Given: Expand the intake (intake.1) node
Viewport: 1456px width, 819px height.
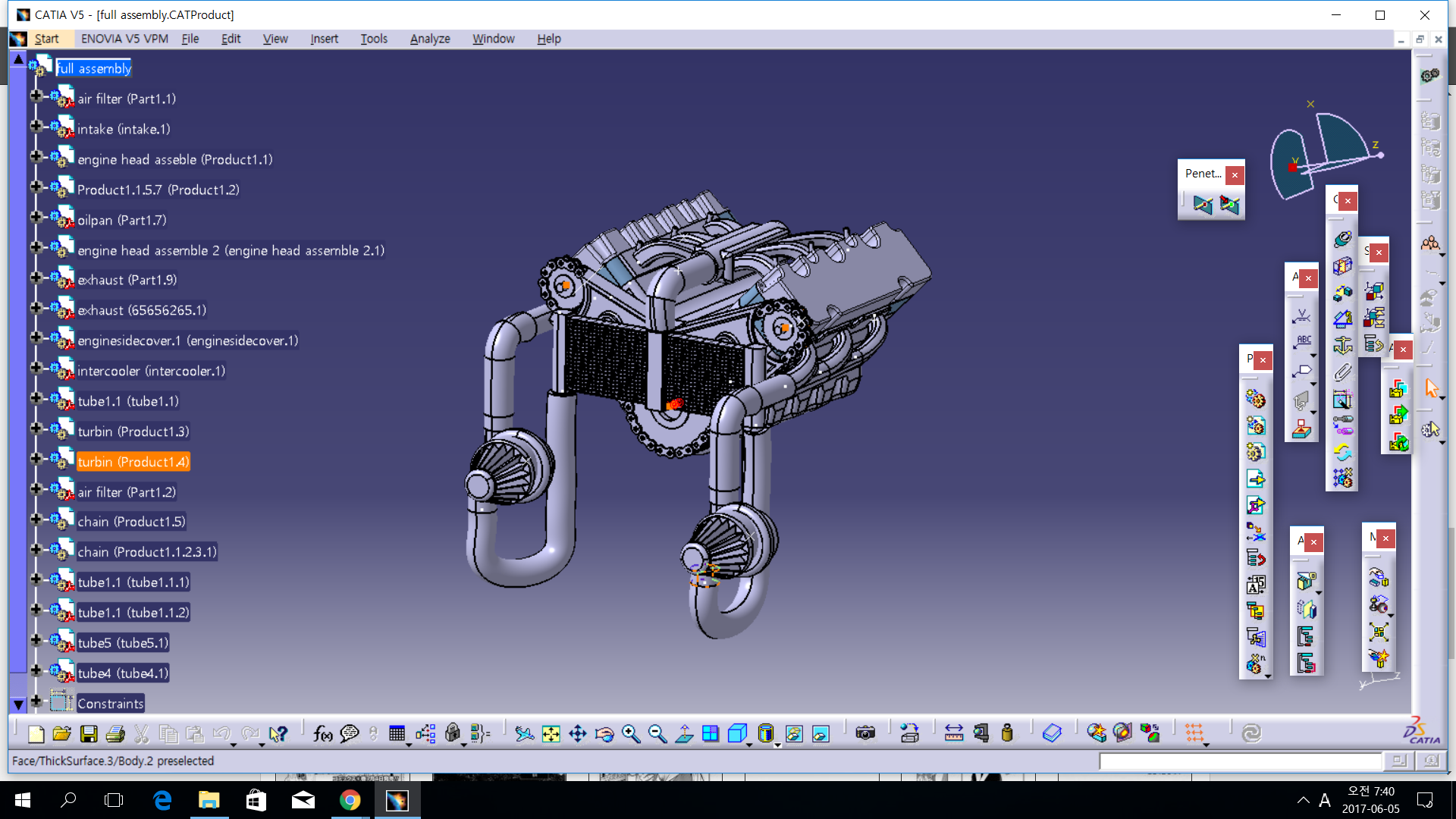Looking at the screenshot, I should pos(36,126).
